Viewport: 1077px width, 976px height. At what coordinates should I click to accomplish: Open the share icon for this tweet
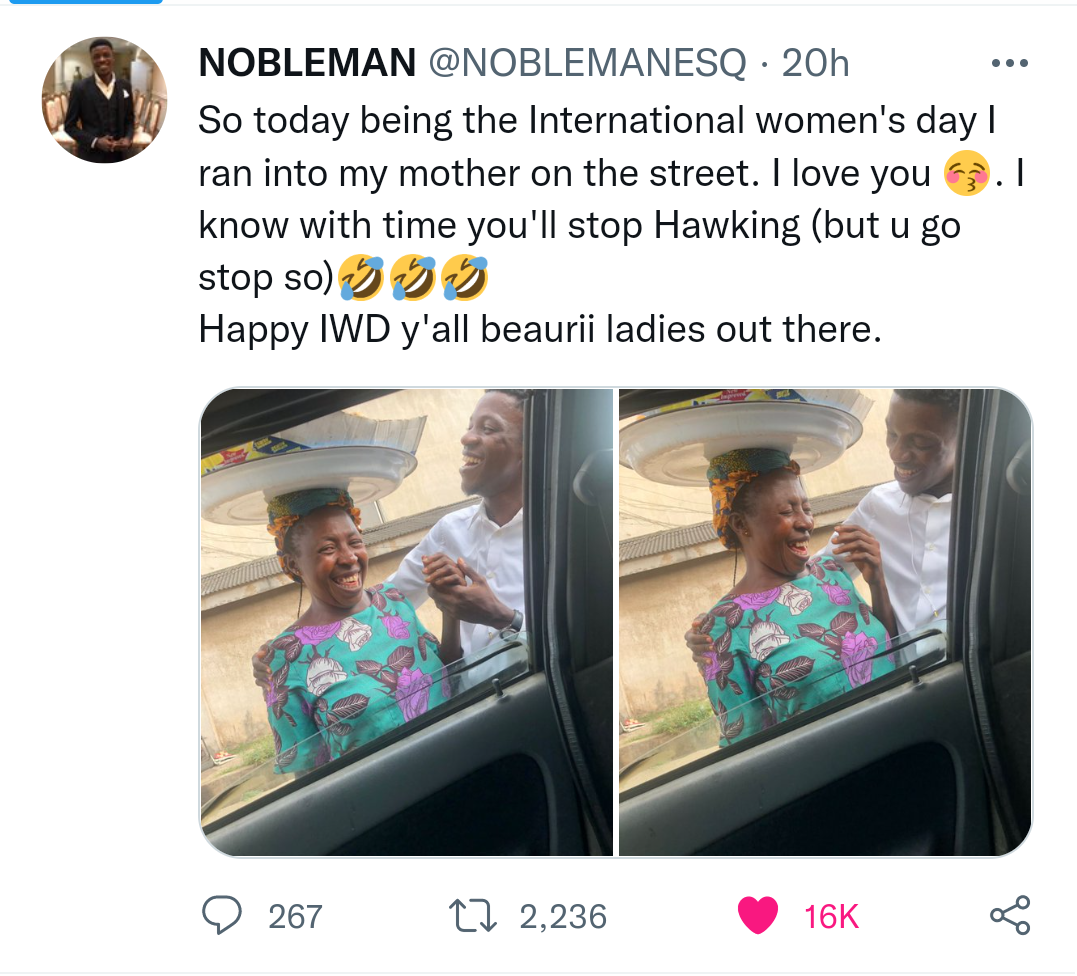pyautogui.click(x=1009, y=915)
